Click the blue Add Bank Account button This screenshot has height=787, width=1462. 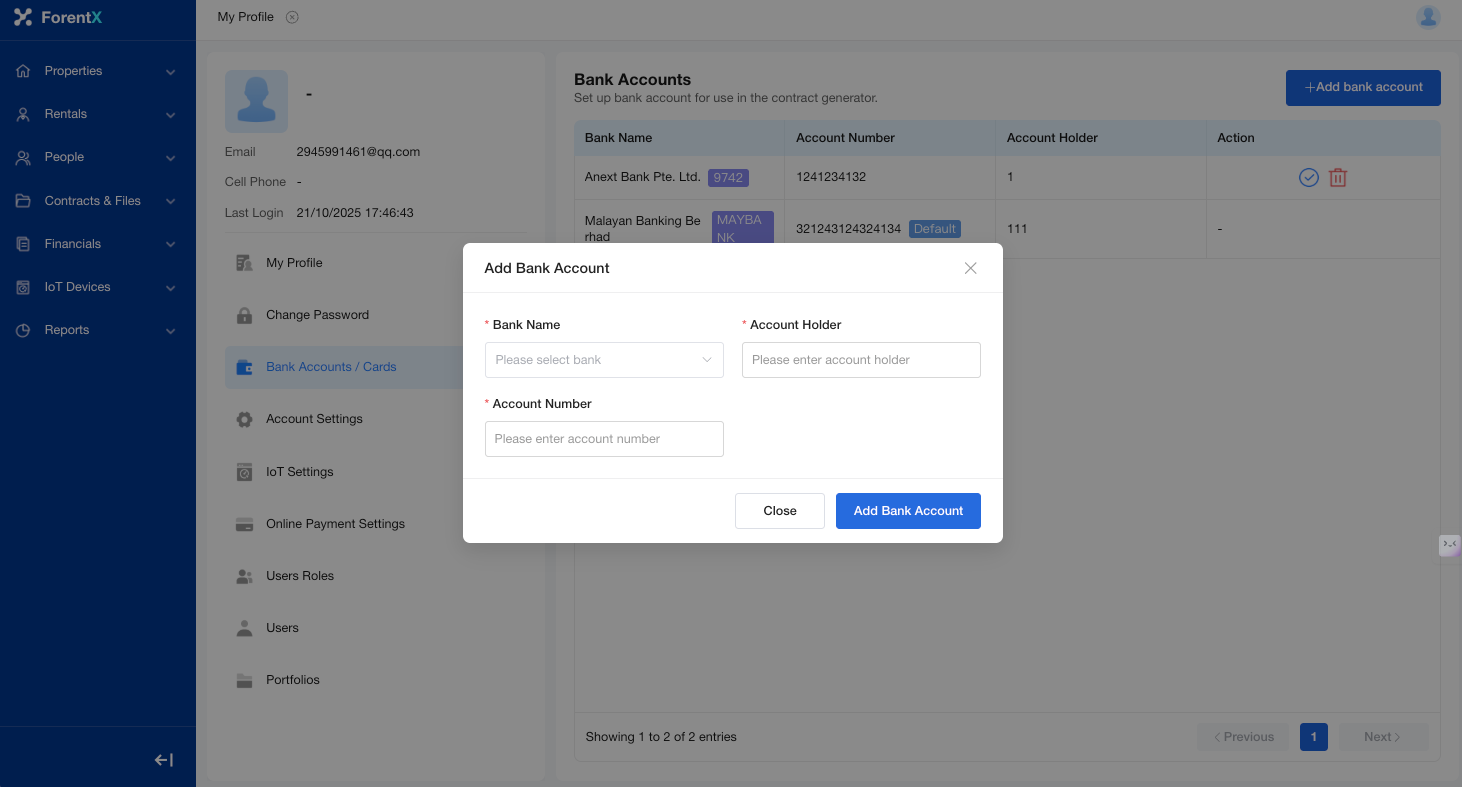(x=907, y=511)
